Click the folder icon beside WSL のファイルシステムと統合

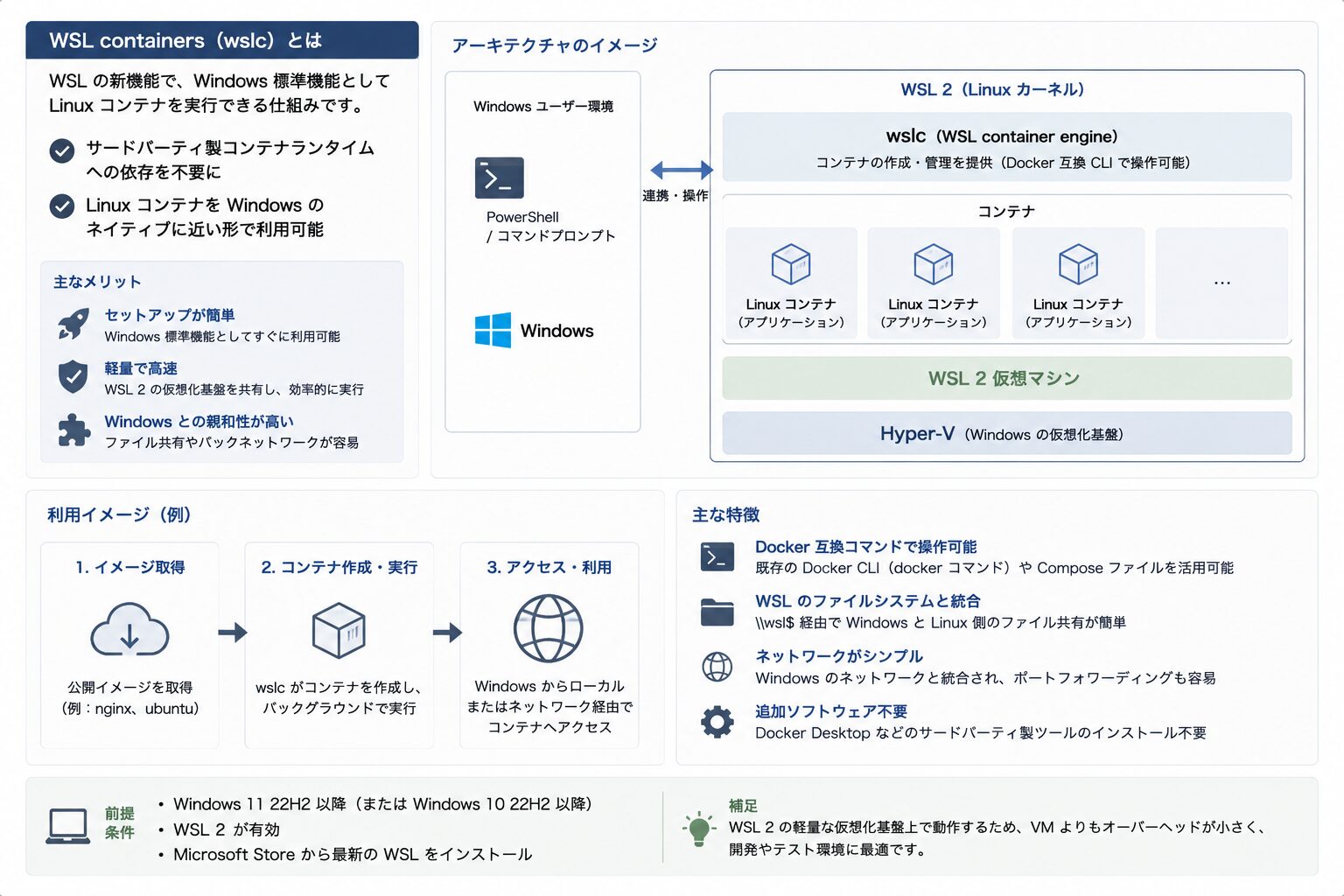tap(717, 612)
